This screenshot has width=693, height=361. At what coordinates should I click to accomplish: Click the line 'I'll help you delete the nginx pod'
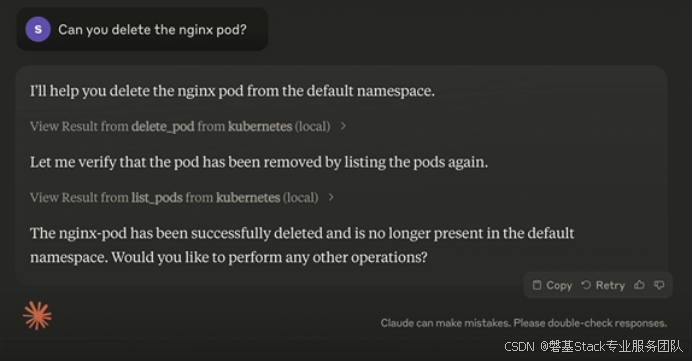pos(232,91)
